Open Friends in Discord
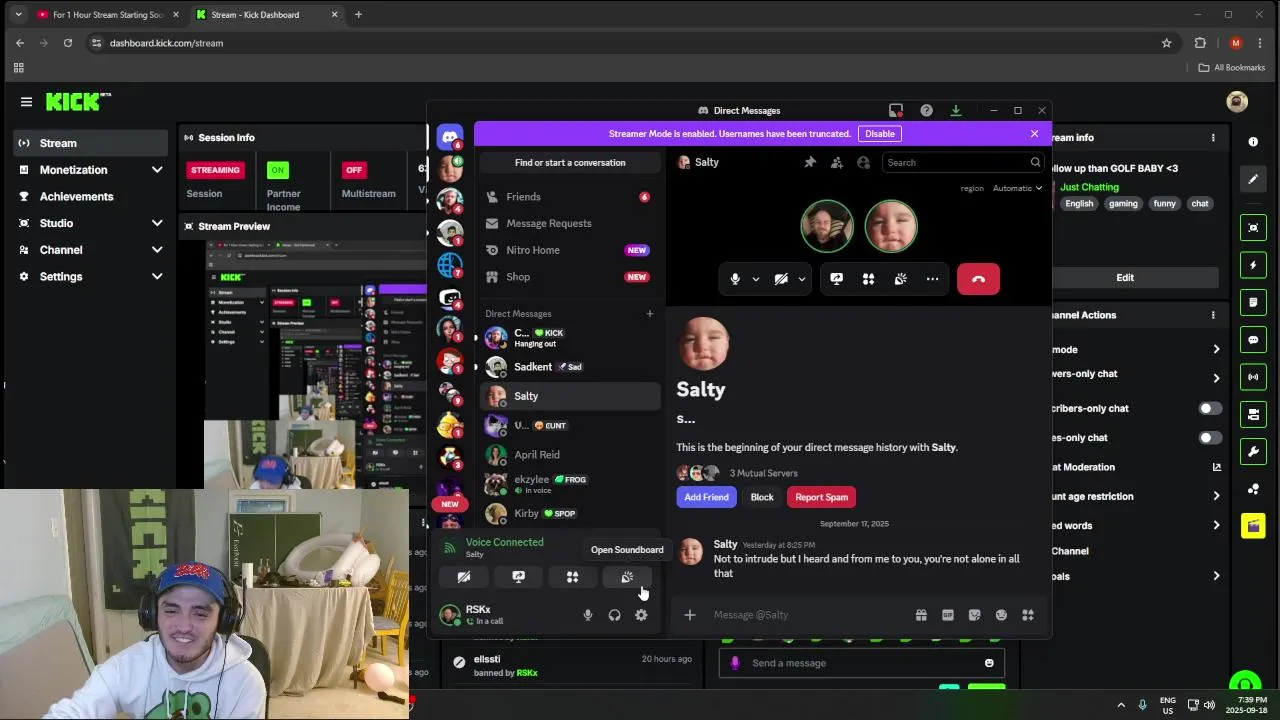1280x720 pixels. coord(568,197)
